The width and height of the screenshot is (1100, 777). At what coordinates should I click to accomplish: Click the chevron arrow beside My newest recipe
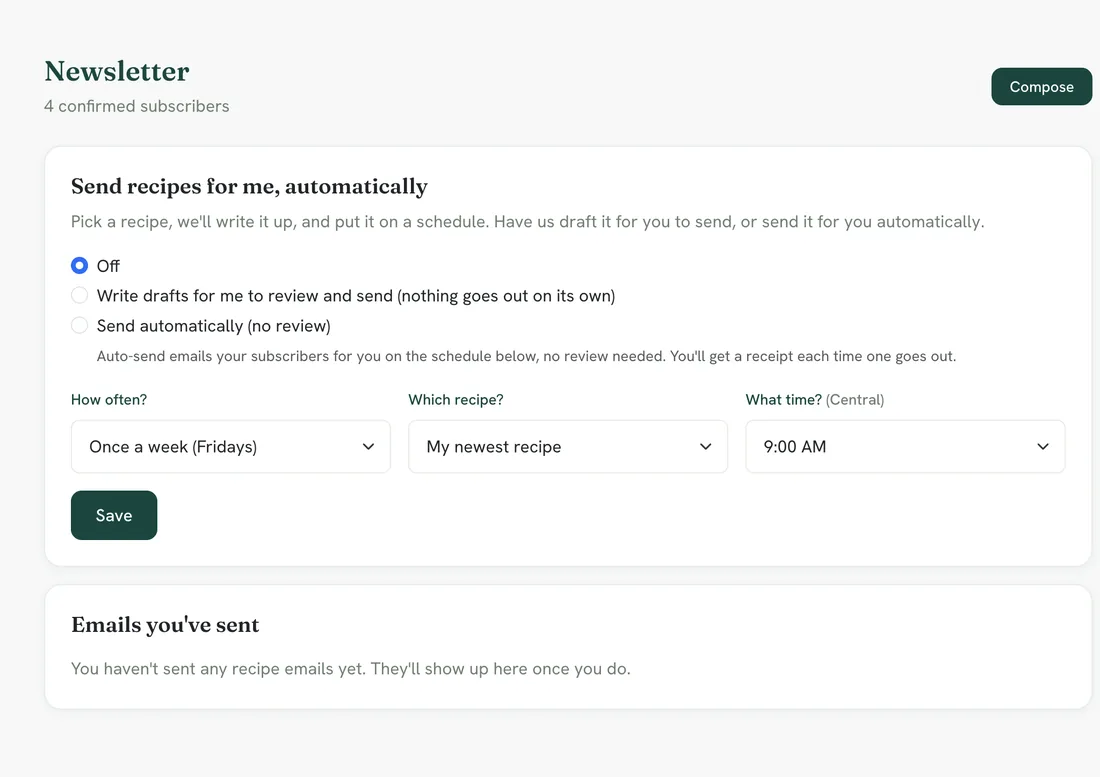pyautogui.click(x=706, y=447)
